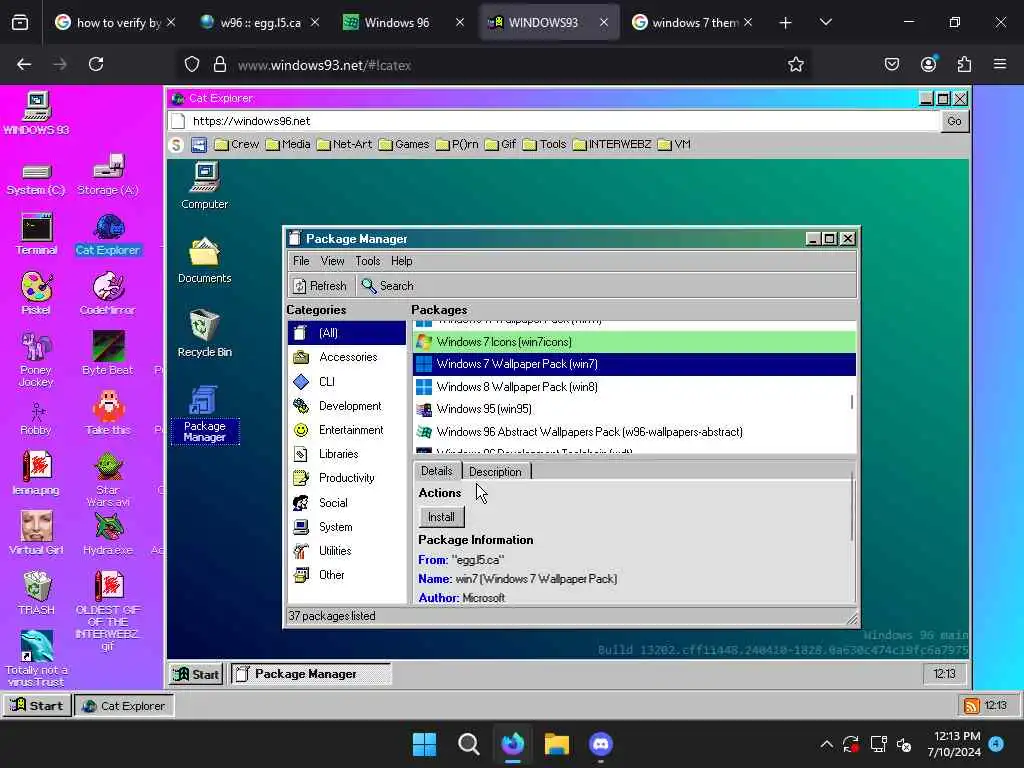This screenshot has width=1024, height=768.
Task: Open the Computer icon on Windows 96 desktop
Action: click(204, 185)
